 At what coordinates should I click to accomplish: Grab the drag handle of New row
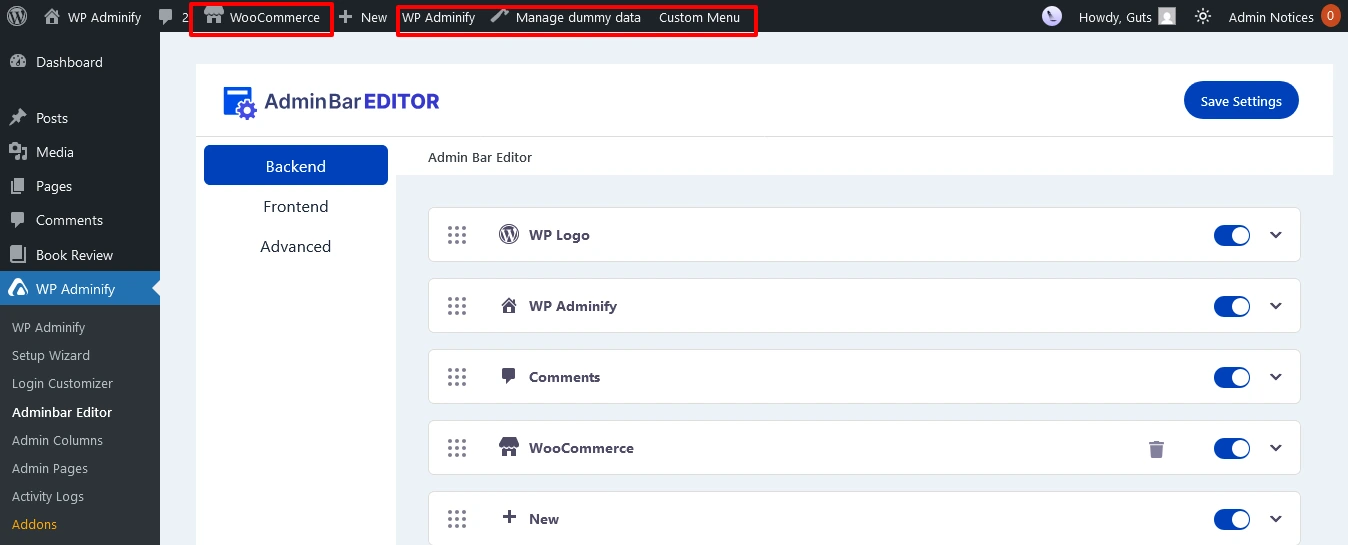point(457,519)
